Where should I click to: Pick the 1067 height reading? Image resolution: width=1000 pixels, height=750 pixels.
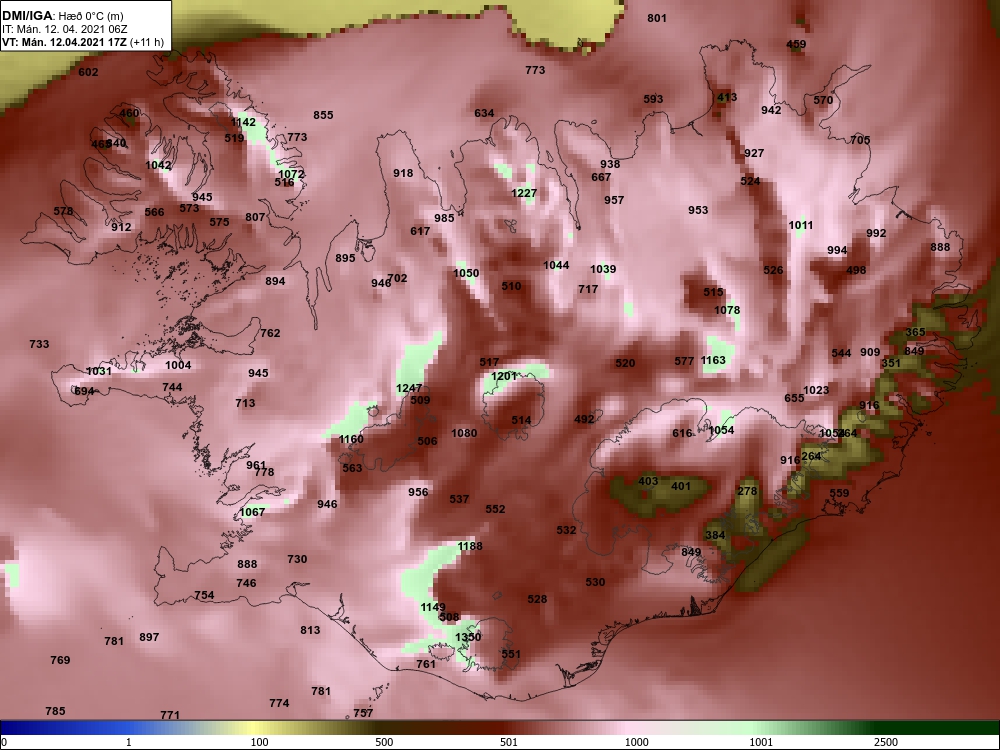(x=252, y=512)
